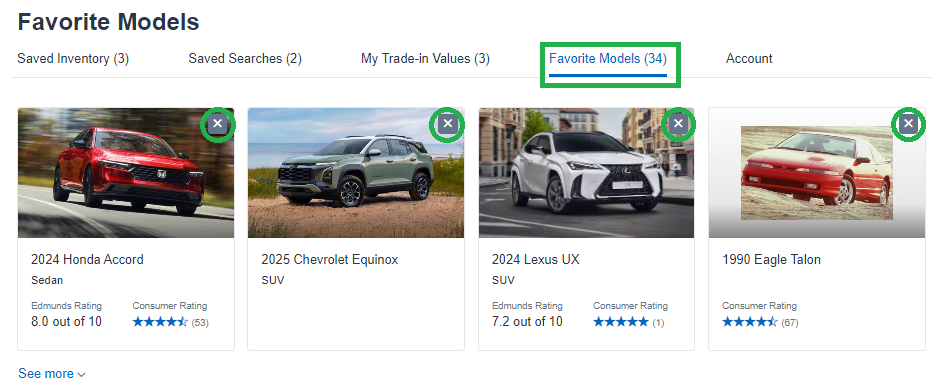Follow the 2024 Lexus UX title link
946x387 pixels.
point(536,260)
